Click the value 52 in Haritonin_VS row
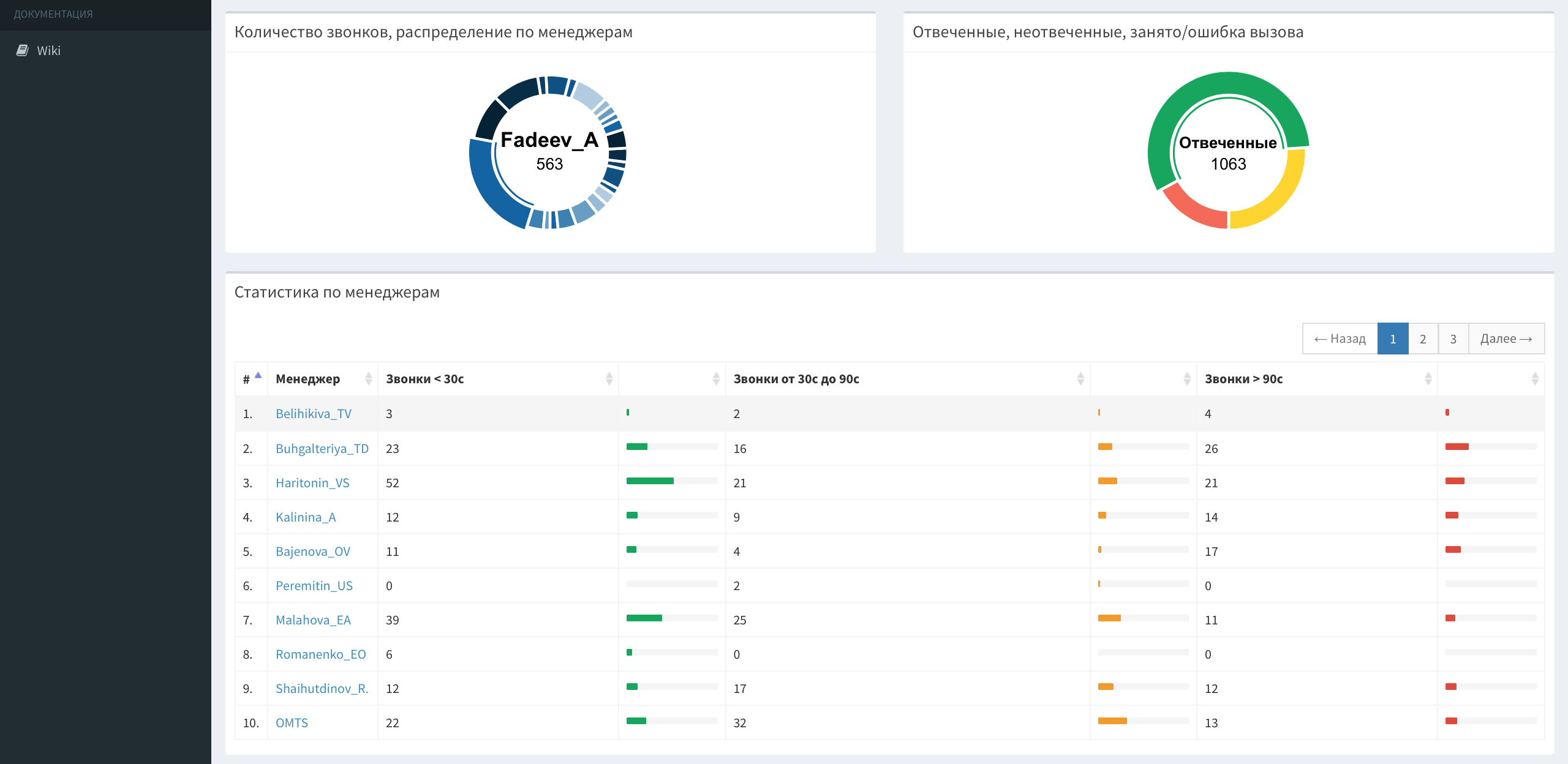 point(392,483)
